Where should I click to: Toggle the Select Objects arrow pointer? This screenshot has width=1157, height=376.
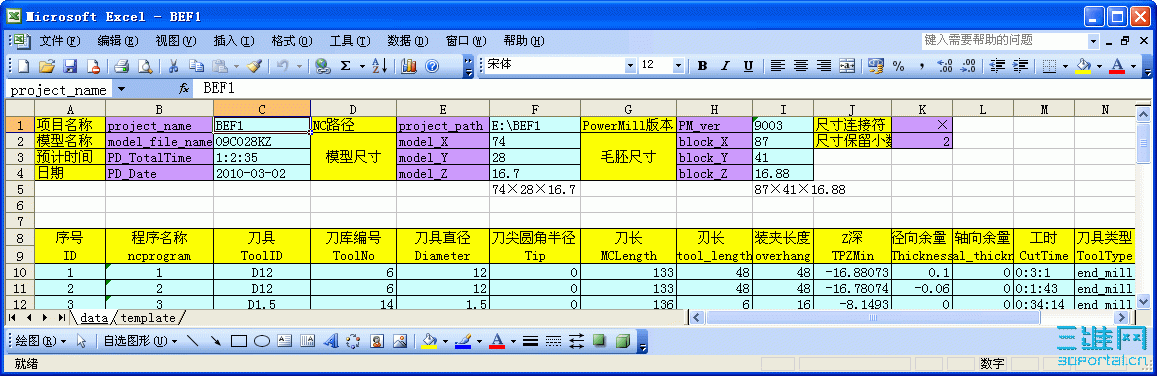[82, 341]
